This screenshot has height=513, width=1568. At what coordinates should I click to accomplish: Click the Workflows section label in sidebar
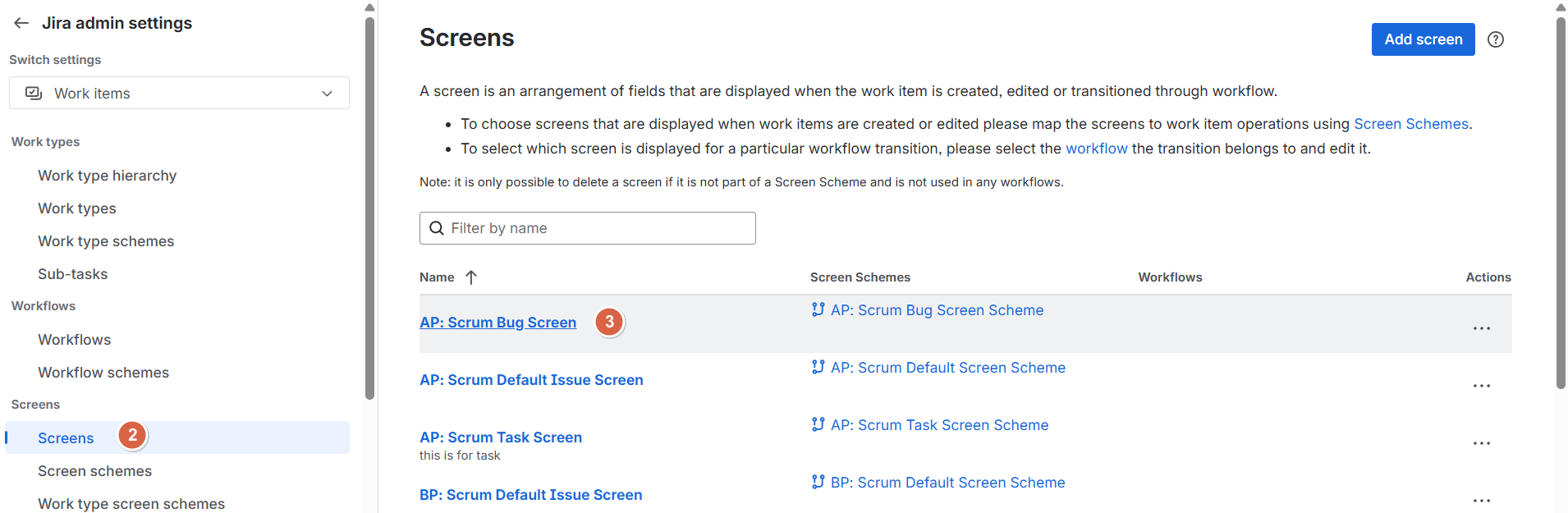(x=43, y=306)
